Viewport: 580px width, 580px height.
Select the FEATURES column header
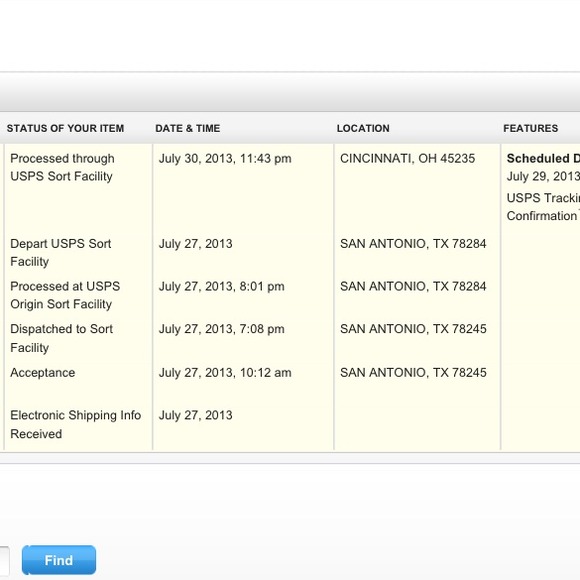pos(530,128)
